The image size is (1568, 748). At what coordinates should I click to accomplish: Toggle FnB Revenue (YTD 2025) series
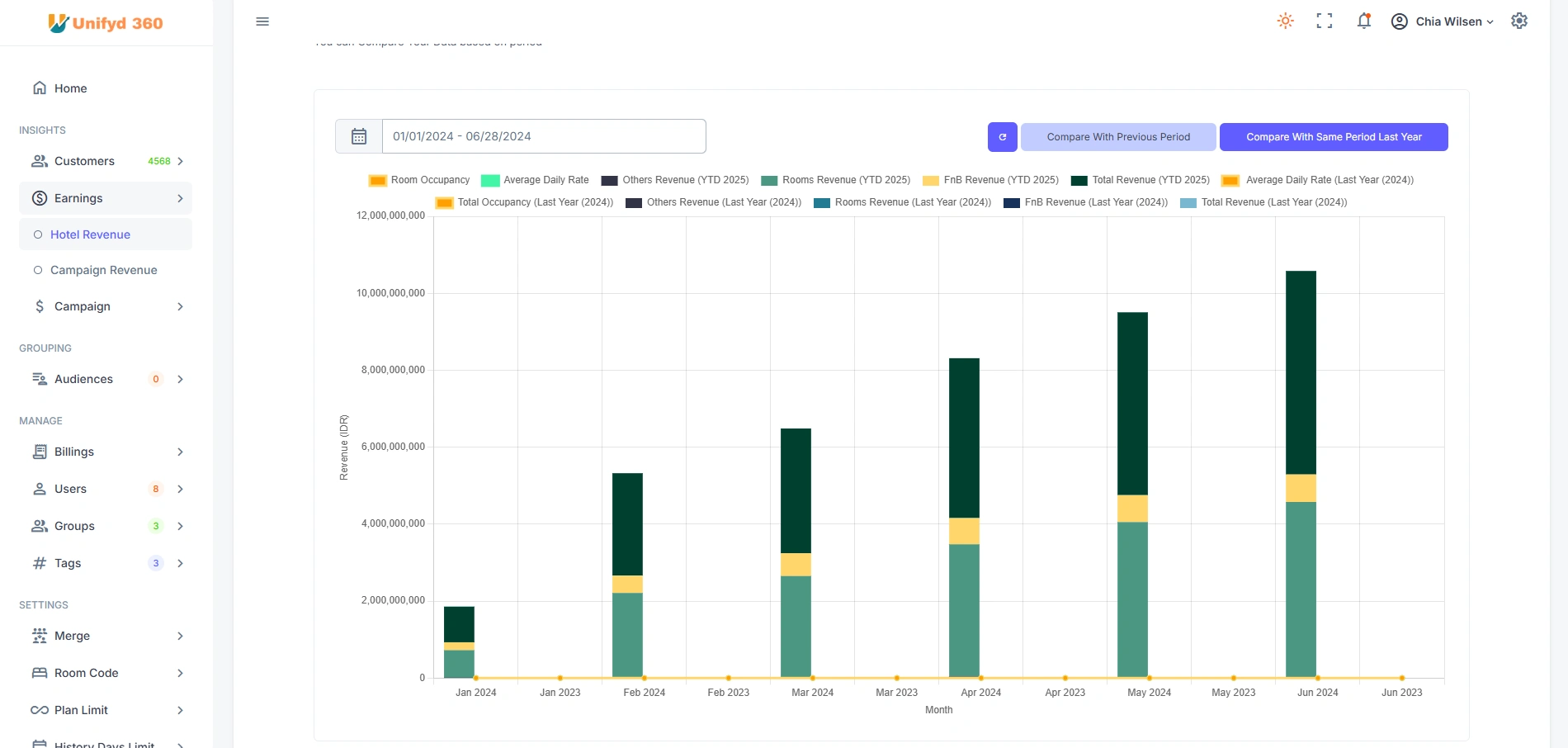[x=990, y=180]
